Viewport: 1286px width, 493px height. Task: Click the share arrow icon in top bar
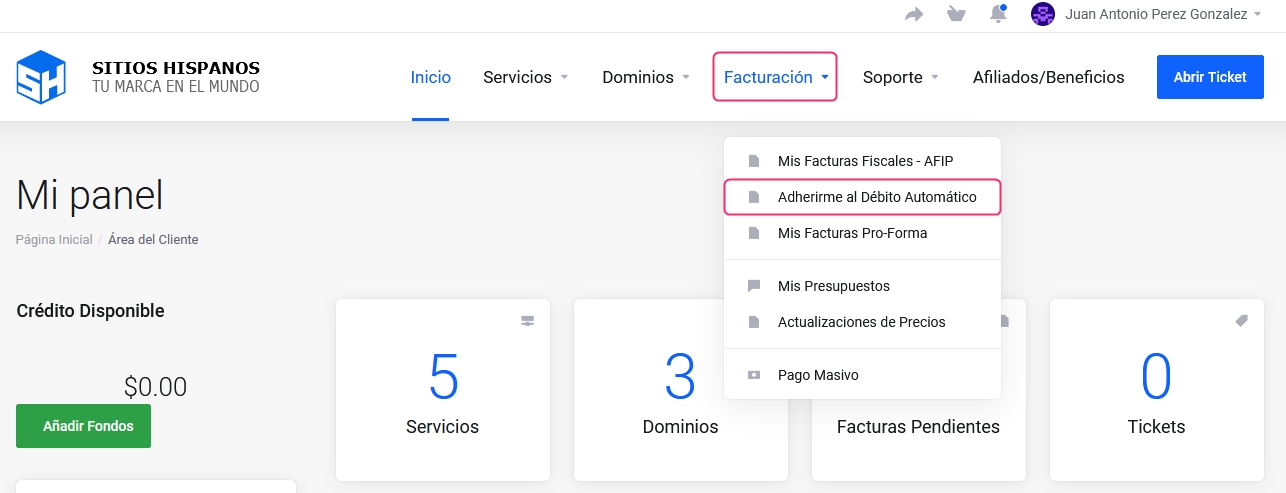914,14
